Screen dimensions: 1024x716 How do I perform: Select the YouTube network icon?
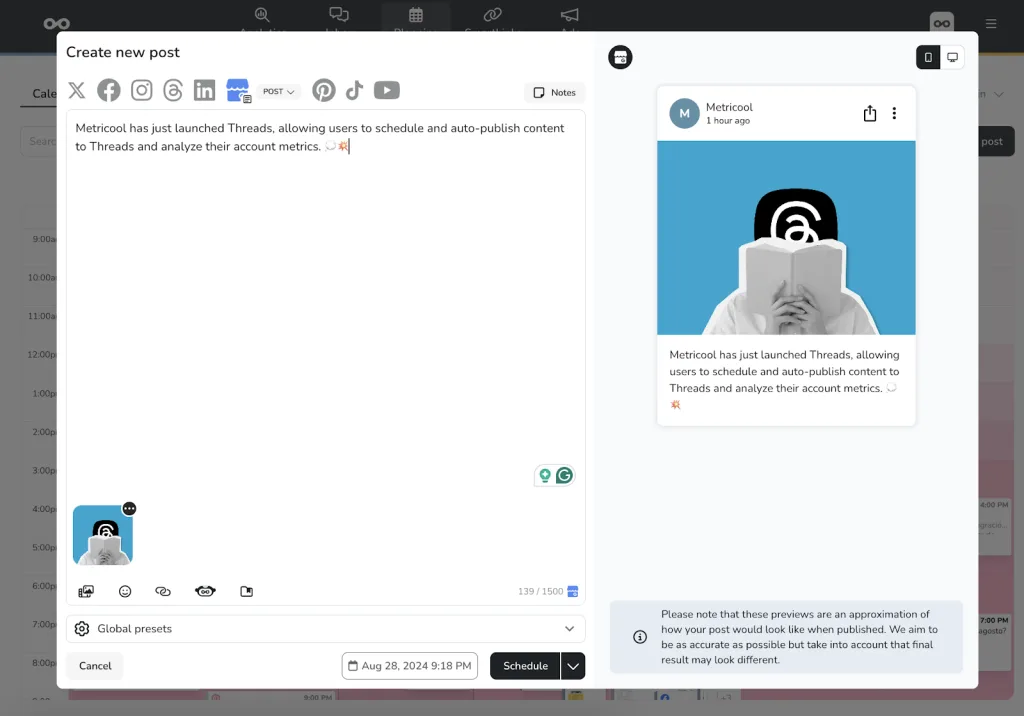387,90
